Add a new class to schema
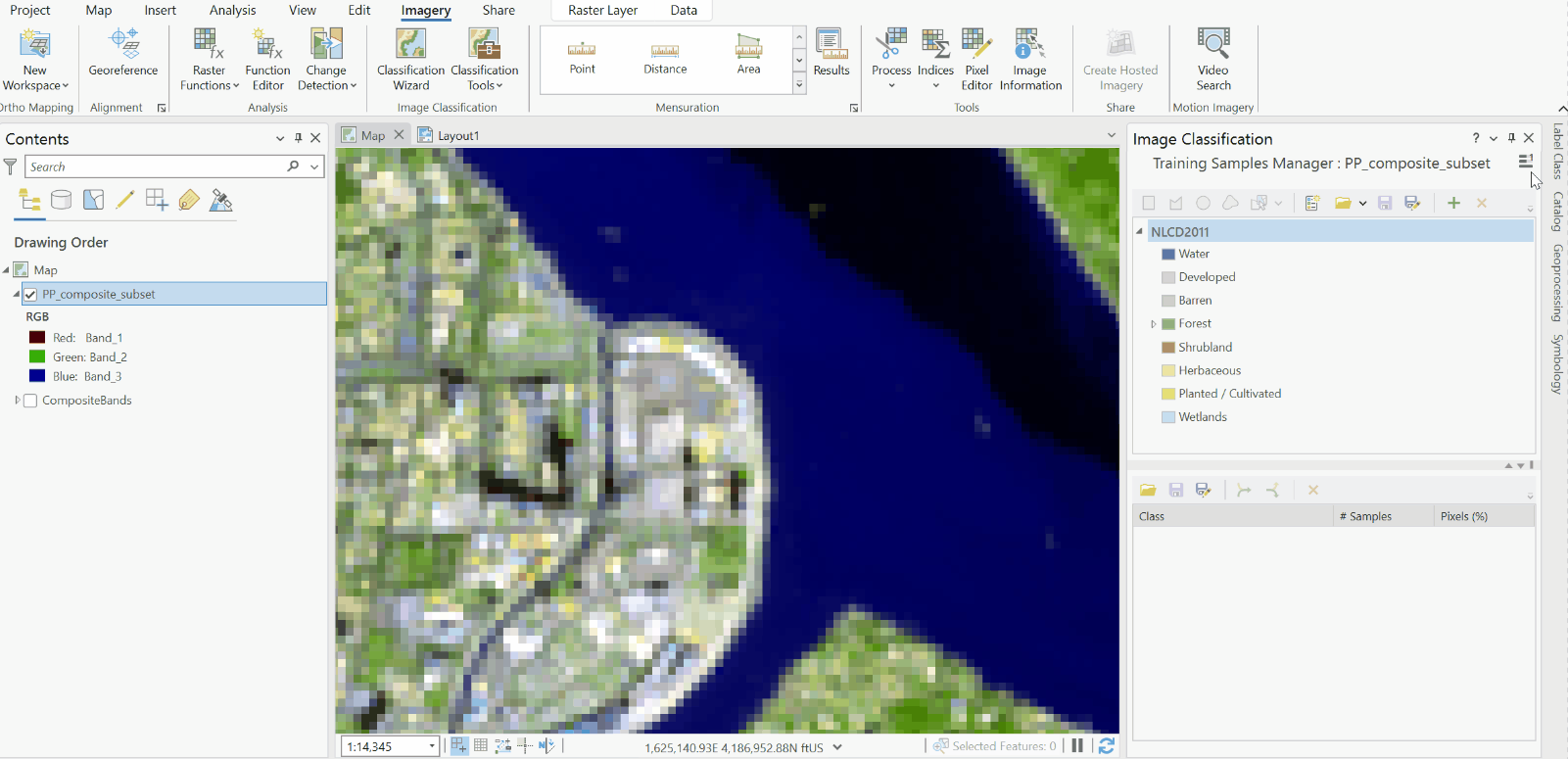Viewport: 1568px width, 759px height. pyautogui.click(x=1453, y=203)
